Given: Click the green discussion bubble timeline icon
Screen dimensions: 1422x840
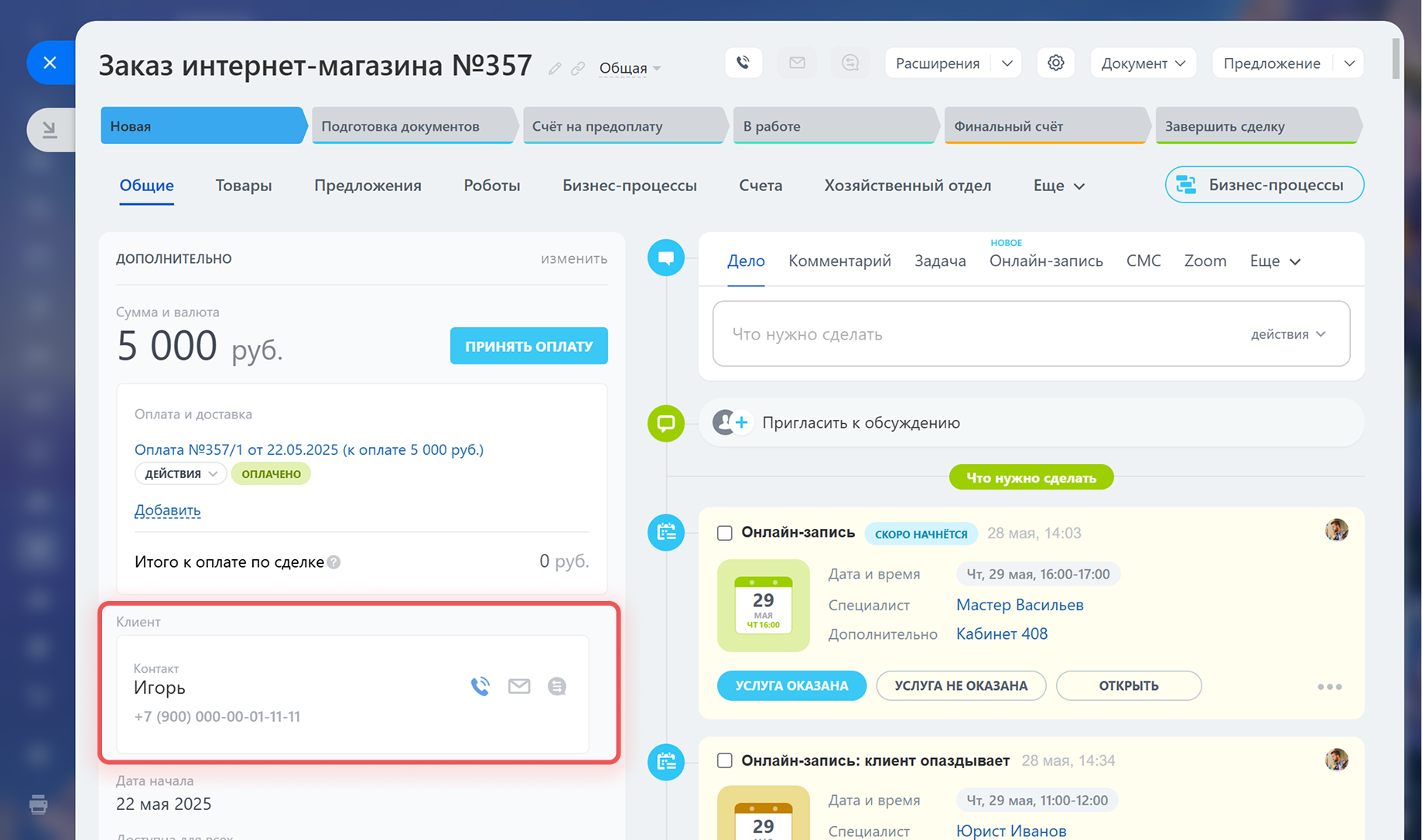Looking at the screenshot, I should pyautogui.click(x=666, y=423).
